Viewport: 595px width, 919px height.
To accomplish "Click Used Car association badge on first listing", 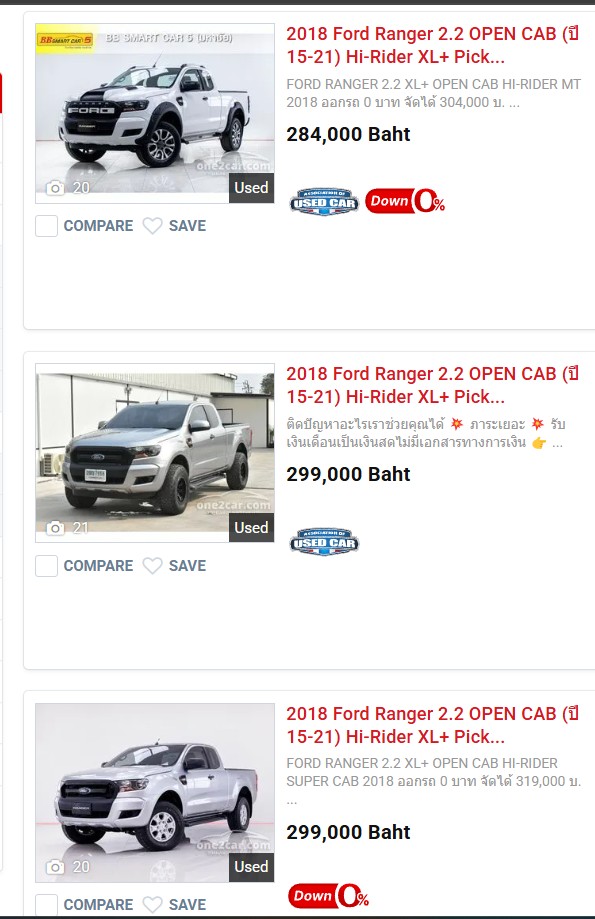I will pyautogui.click(x=324, y=202).
